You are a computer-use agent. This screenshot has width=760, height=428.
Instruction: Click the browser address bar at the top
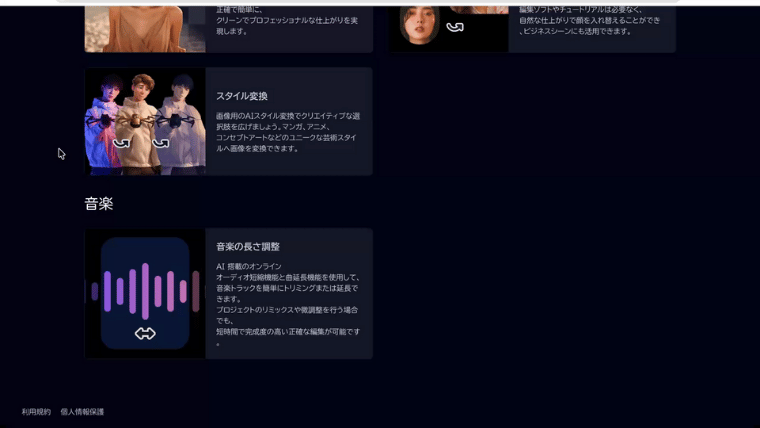pos(380,2)
